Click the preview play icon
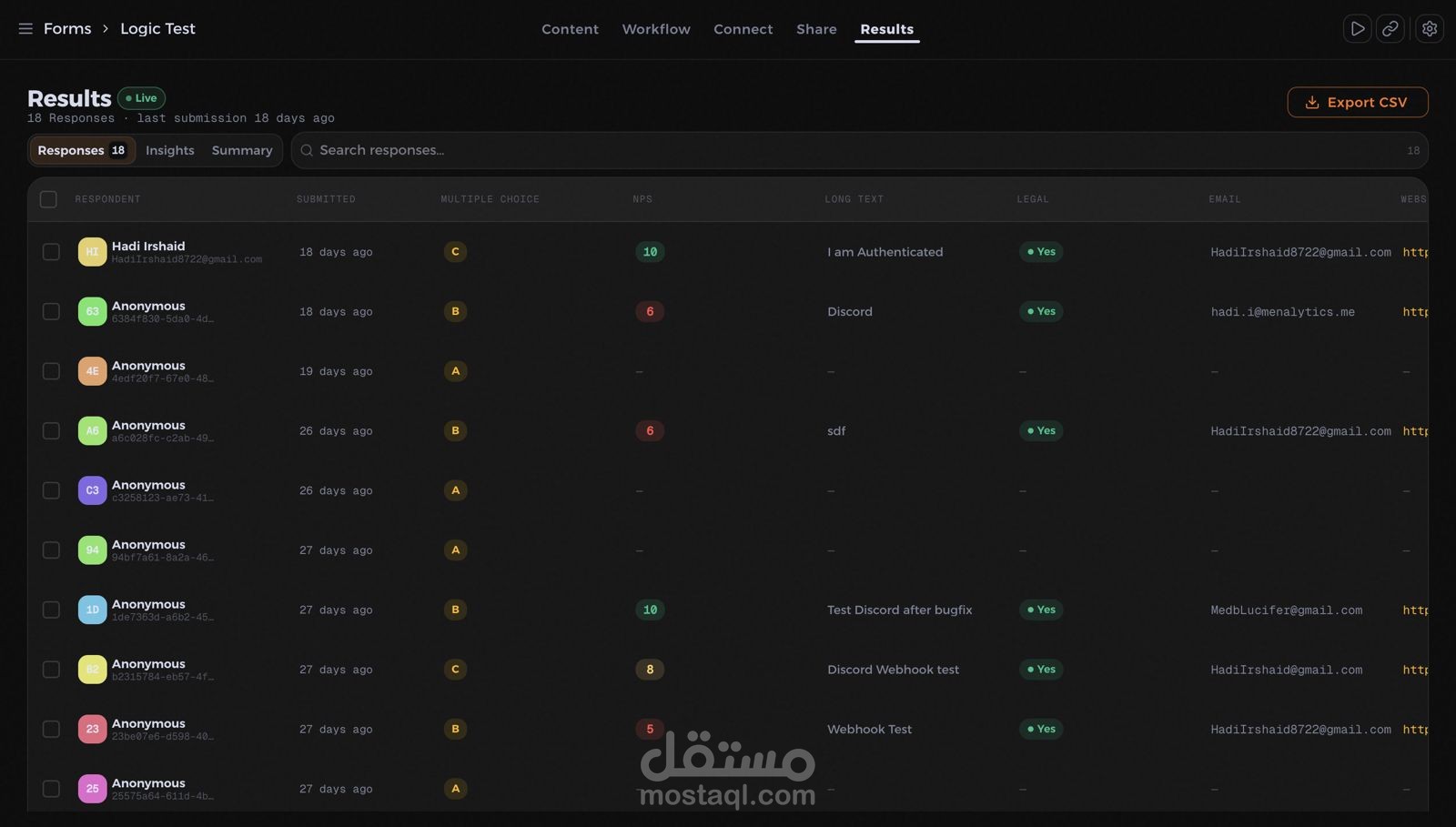The image size is (1456, 827). click(1357, 29)
